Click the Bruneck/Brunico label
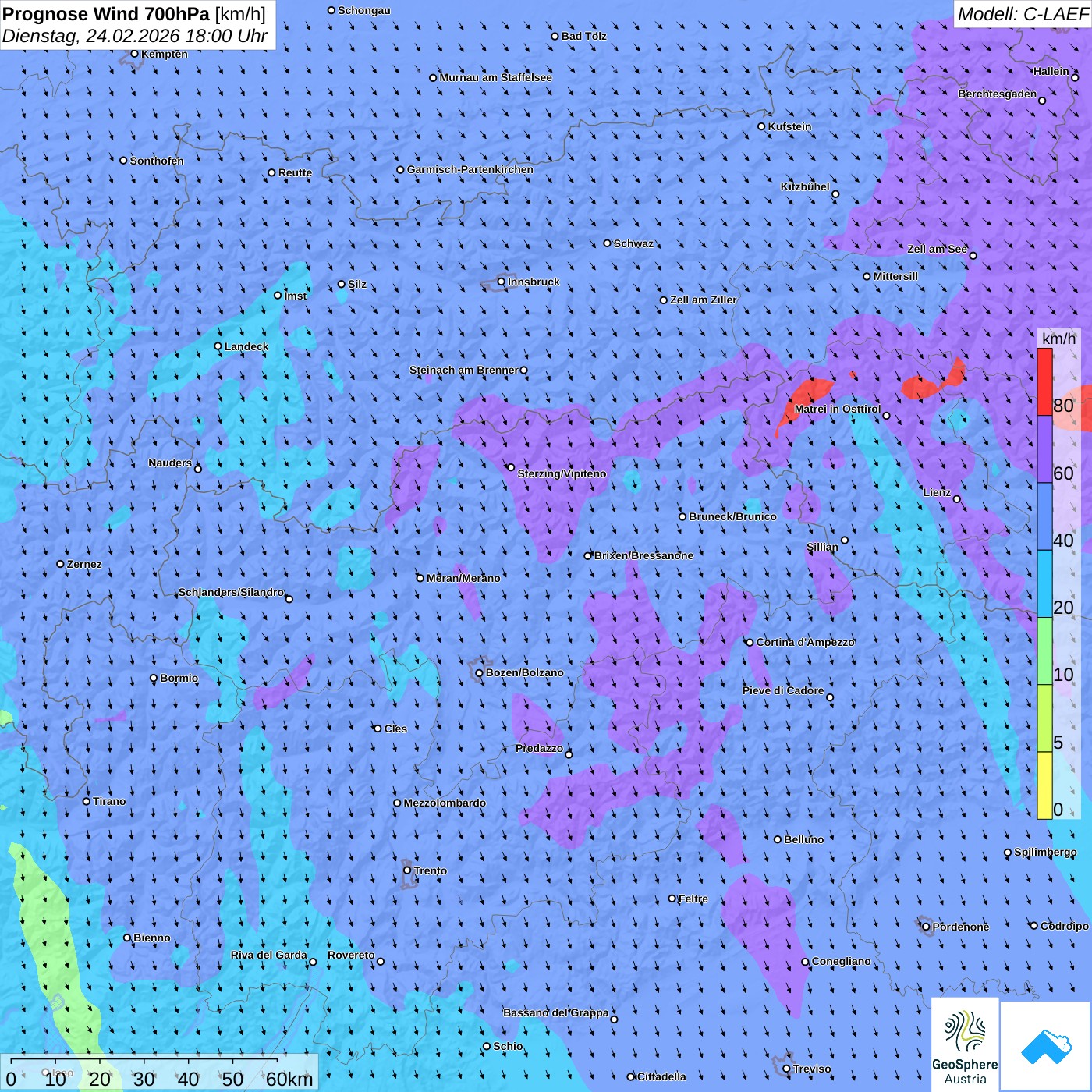 tap(732, 516)
